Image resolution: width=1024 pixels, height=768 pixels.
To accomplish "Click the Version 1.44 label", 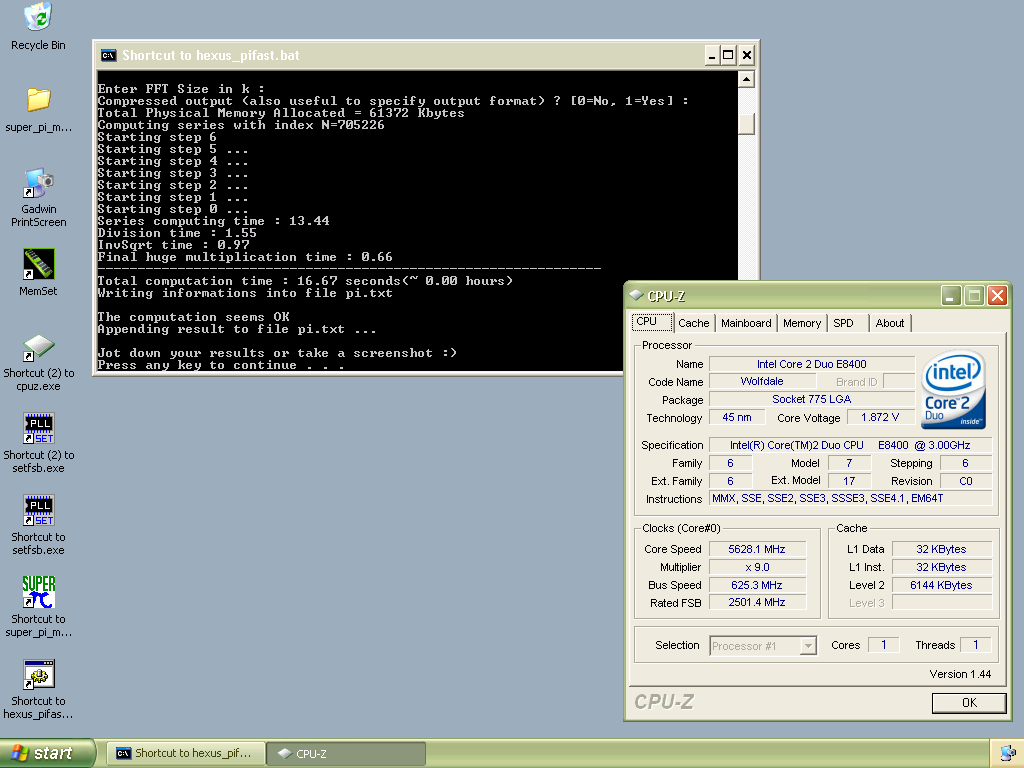I will click(x=960, y=674).
